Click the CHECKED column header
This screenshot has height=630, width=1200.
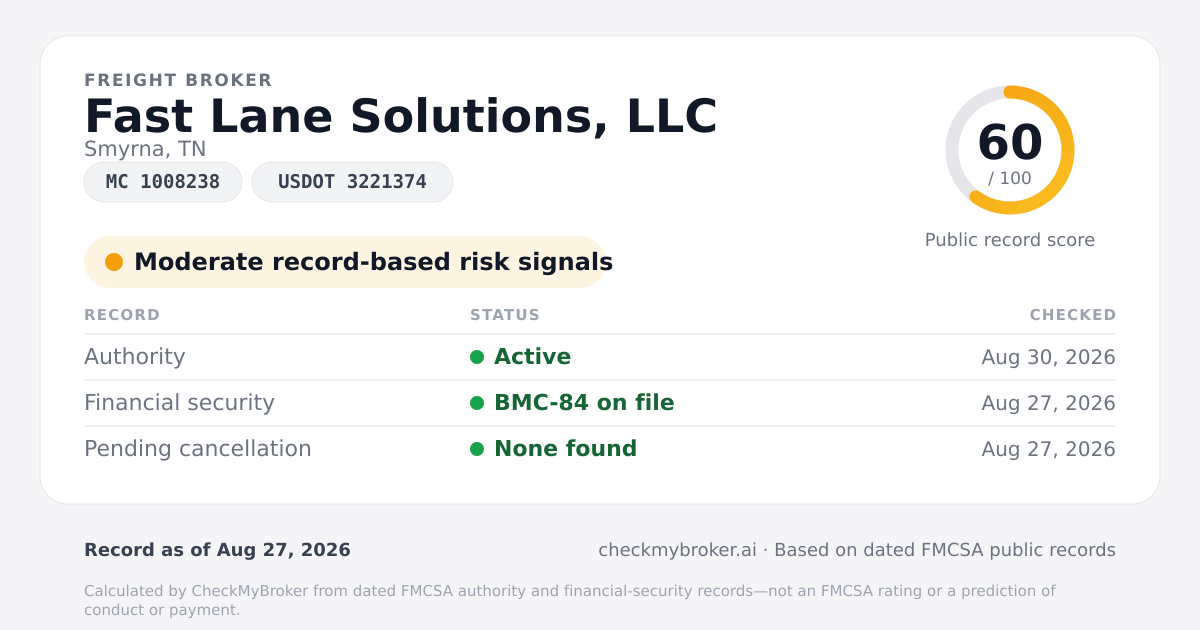pos(1073,315)
